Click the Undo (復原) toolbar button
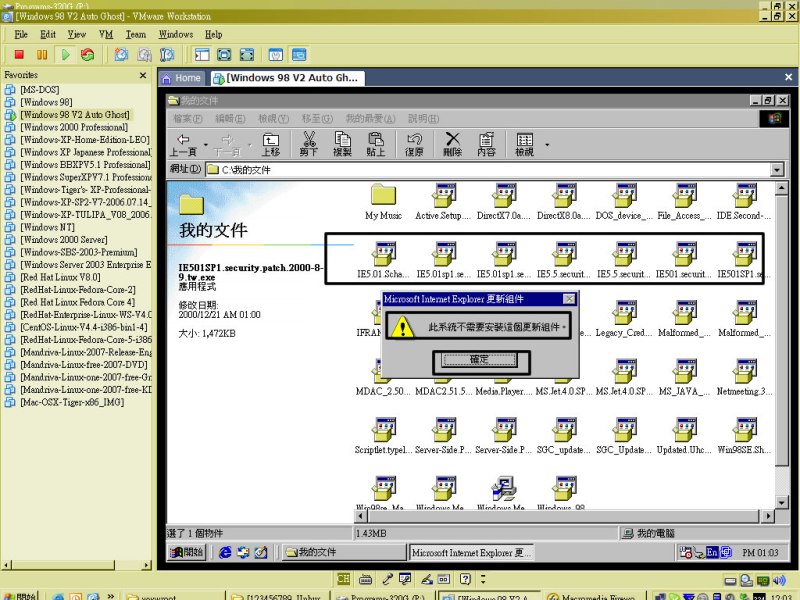The image size is (800, 600). [414, 144]
